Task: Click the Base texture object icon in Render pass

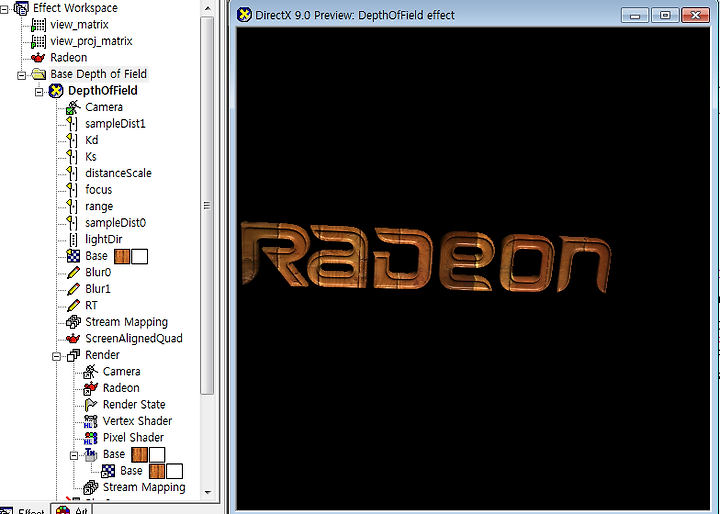Action: pyautogui.click(x=91, y=455)
